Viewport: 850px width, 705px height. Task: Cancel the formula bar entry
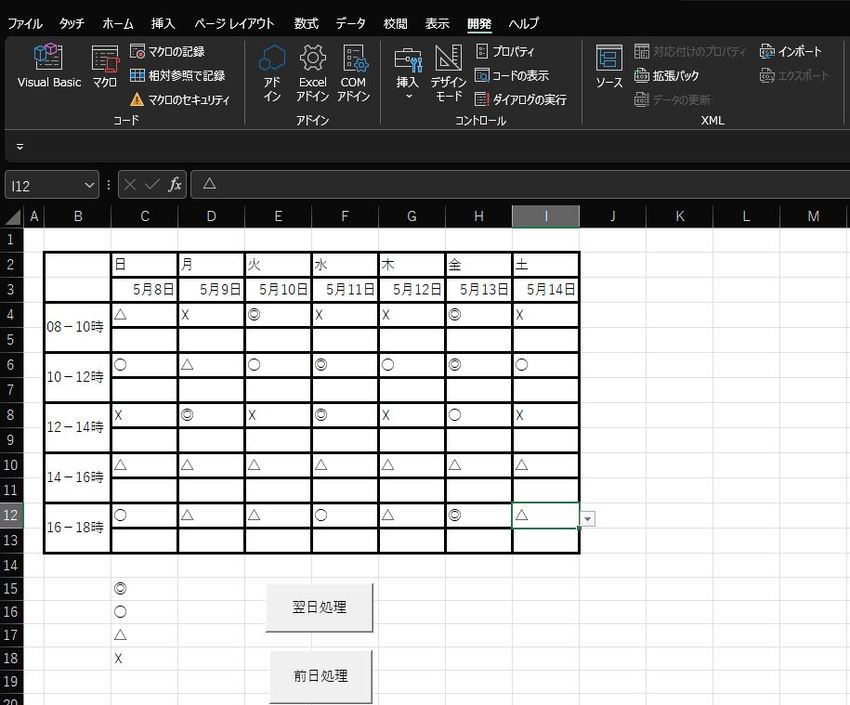click(130, 185)
